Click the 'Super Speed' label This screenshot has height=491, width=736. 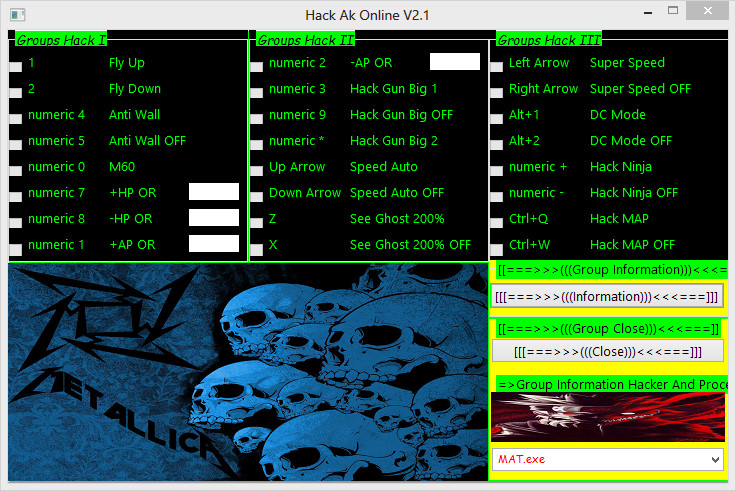627,63
